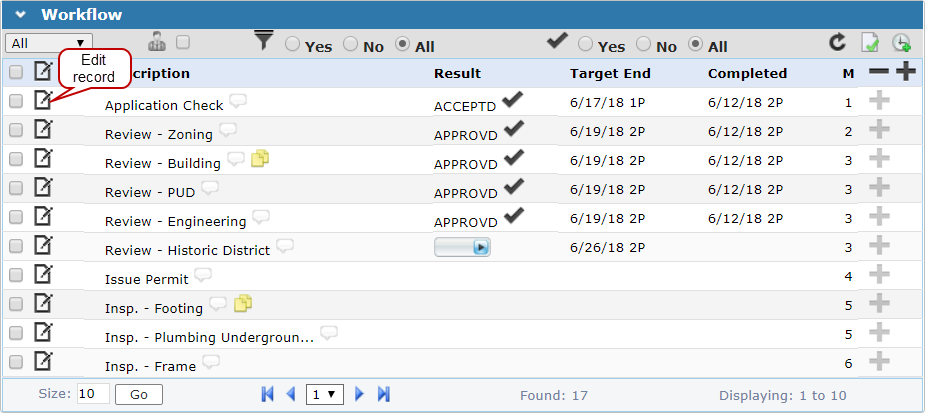Click the plus icon in Issue Permit row

879,274
